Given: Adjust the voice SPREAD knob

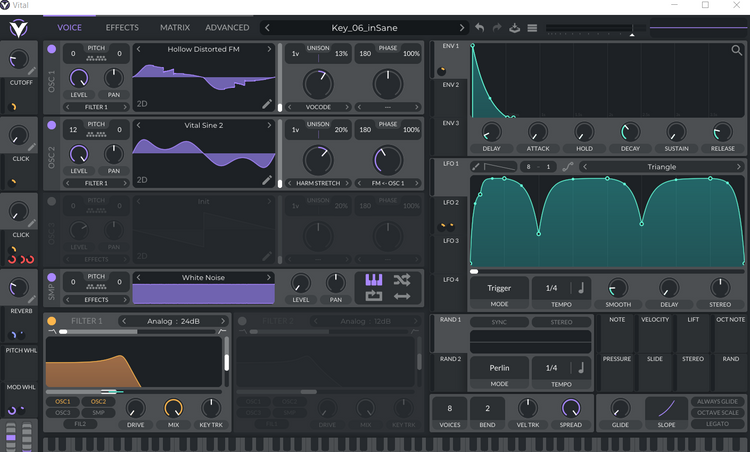Looking at the screenshot, I should (571, 408).
